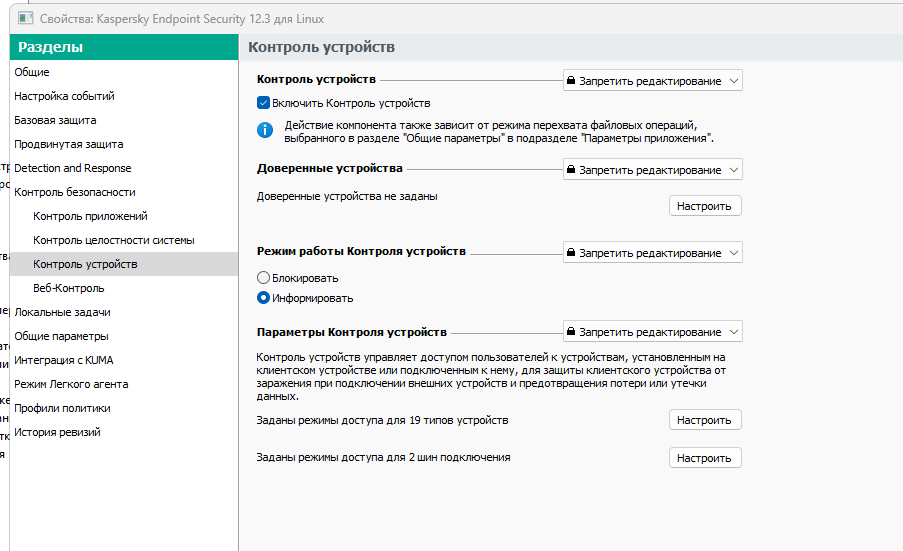Uncheck Включить Контроль устройств checkbox
This screenshot has height=551, width=903.
[x=263, y=103]
